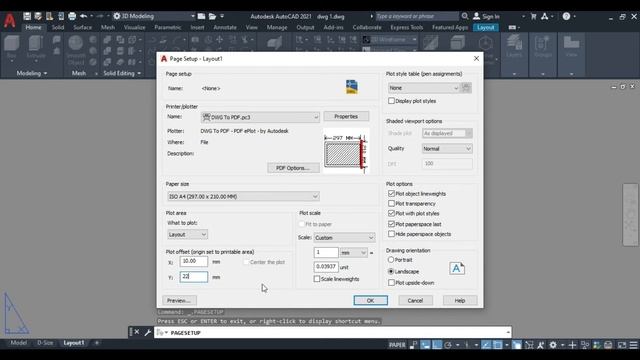Open the Quality Normal dropdown
This screenshot has width=640, height=360.
click(x=447, y=149)
